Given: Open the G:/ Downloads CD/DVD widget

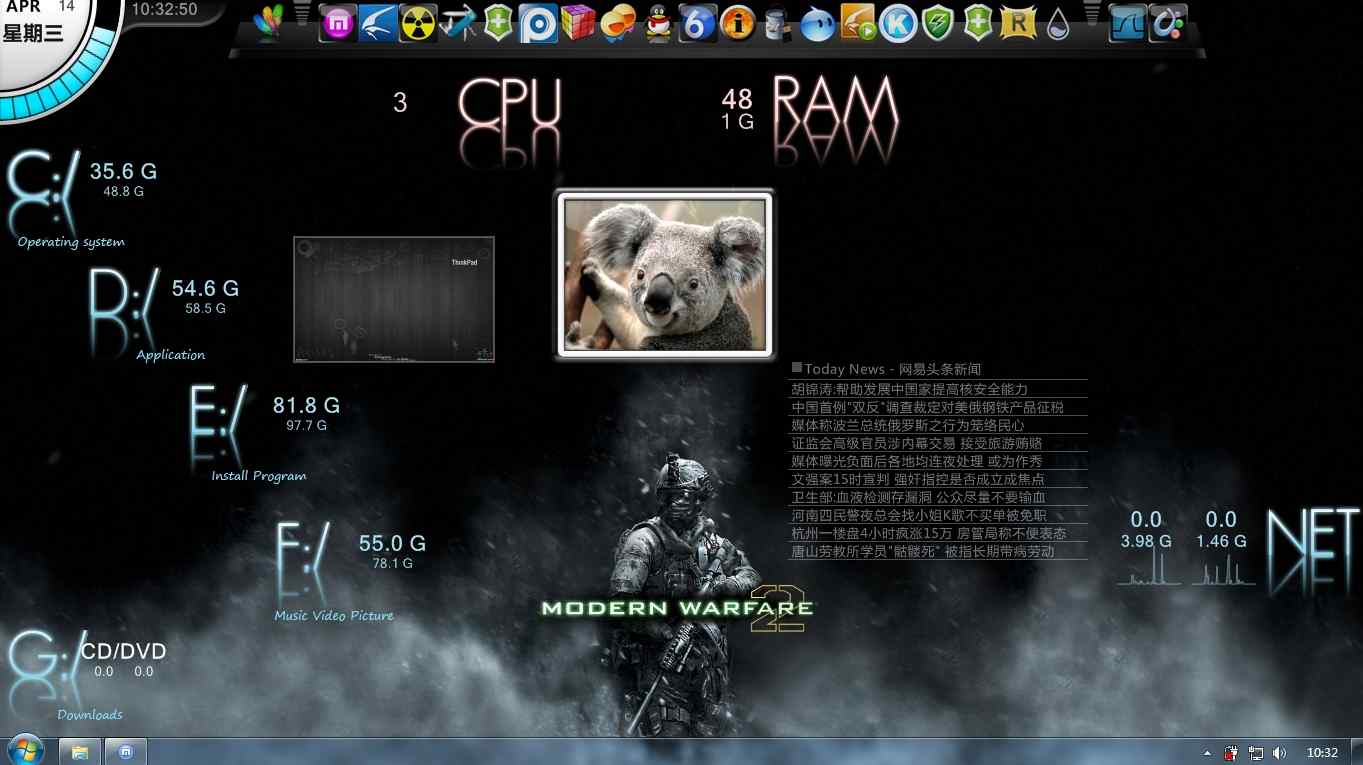Looking at the screenshot, I should (86, 675).
